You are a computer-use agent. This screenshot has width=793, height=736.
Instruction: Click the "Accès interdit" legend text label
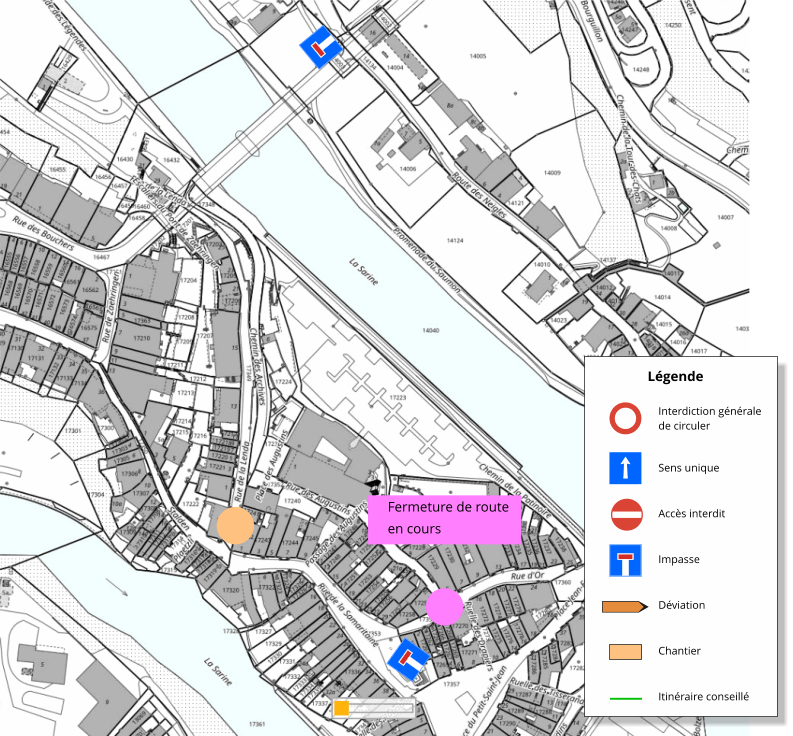pyautogui.click(x=691, y=514)
